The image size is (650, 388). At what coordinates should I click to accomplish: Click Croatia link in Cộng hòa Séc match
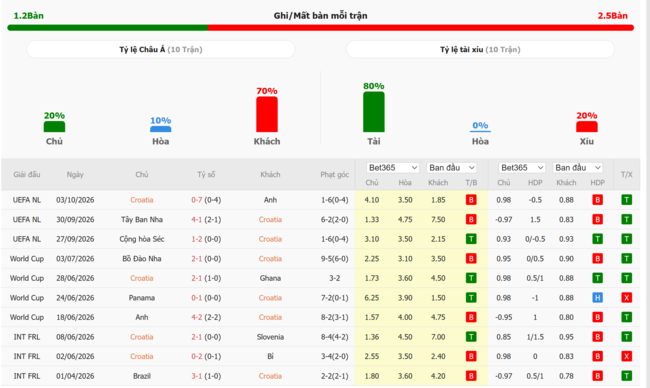tap(270, 239)
